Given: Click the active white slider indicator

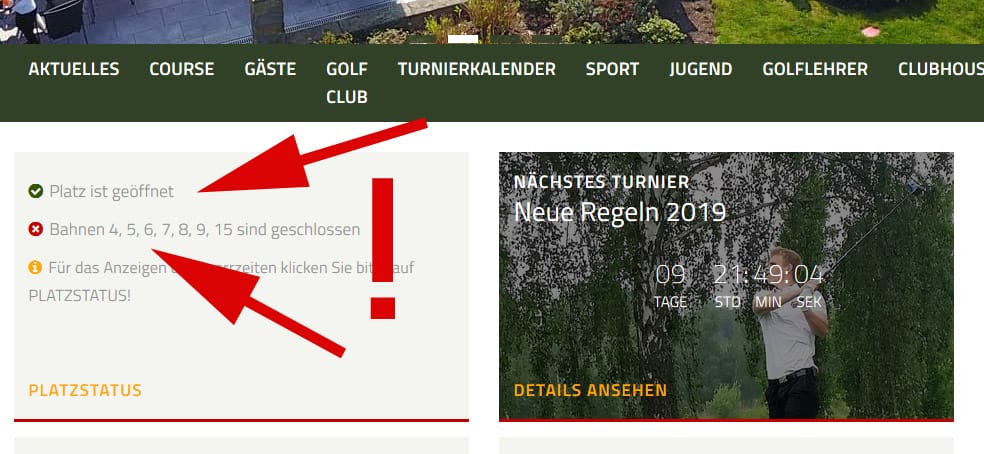Looking at the screenshot, I should [463, 39].
